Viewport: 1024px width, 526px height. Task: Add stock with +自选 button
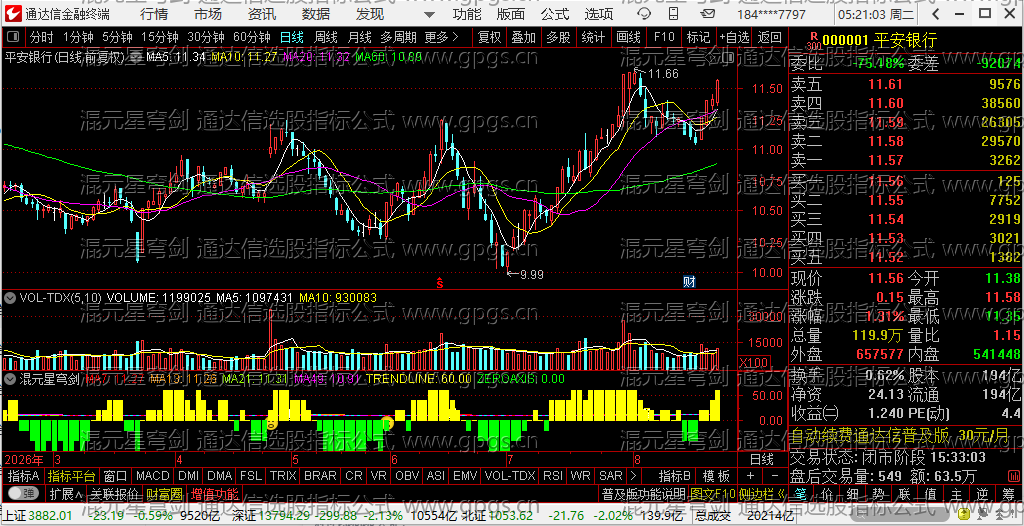tap(734, 37)
